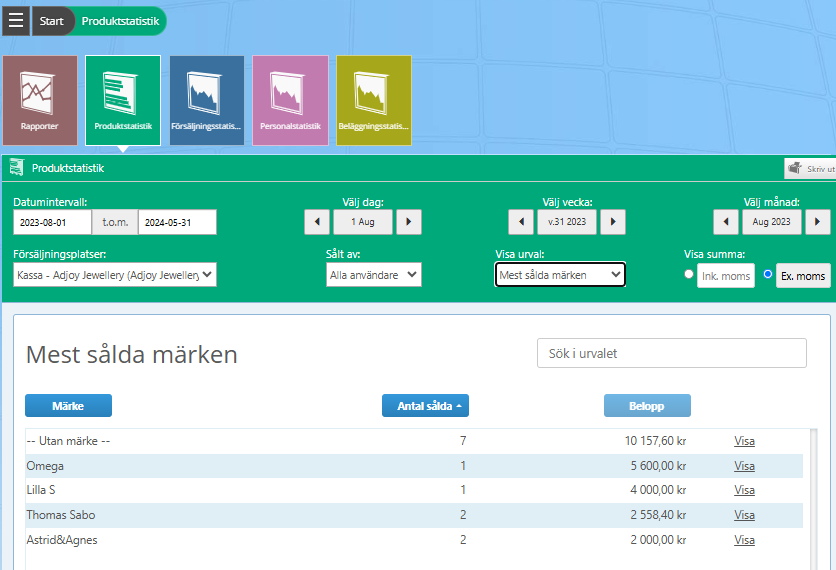Screen dimensions: 836x570
Task: Select the Lilla S brand text
Action: 41,490
